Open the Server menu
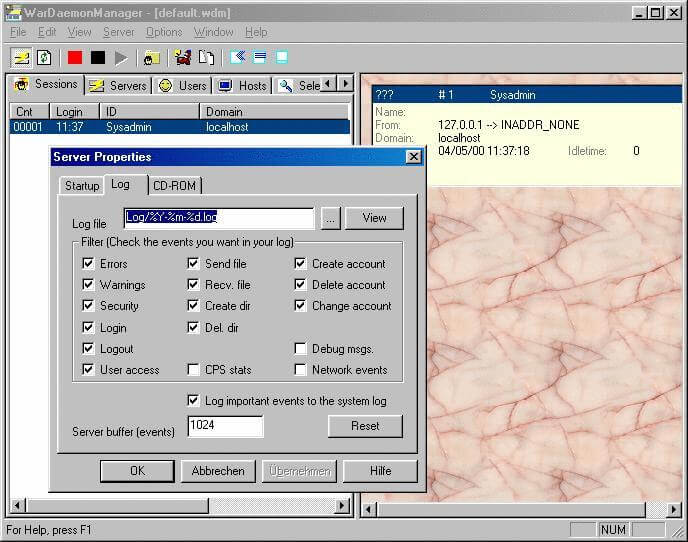The image size is (688, 542). [118, 32]
